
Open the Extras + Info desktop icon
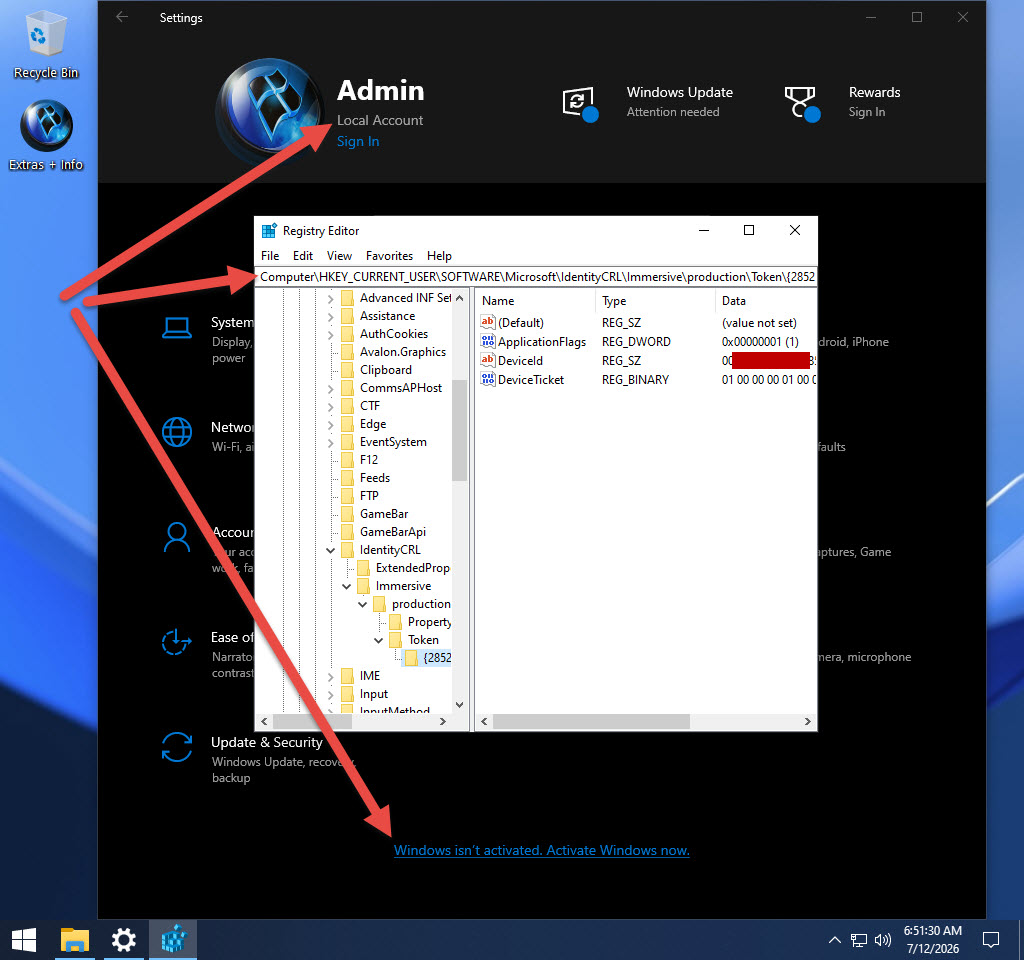click(46, 136)
